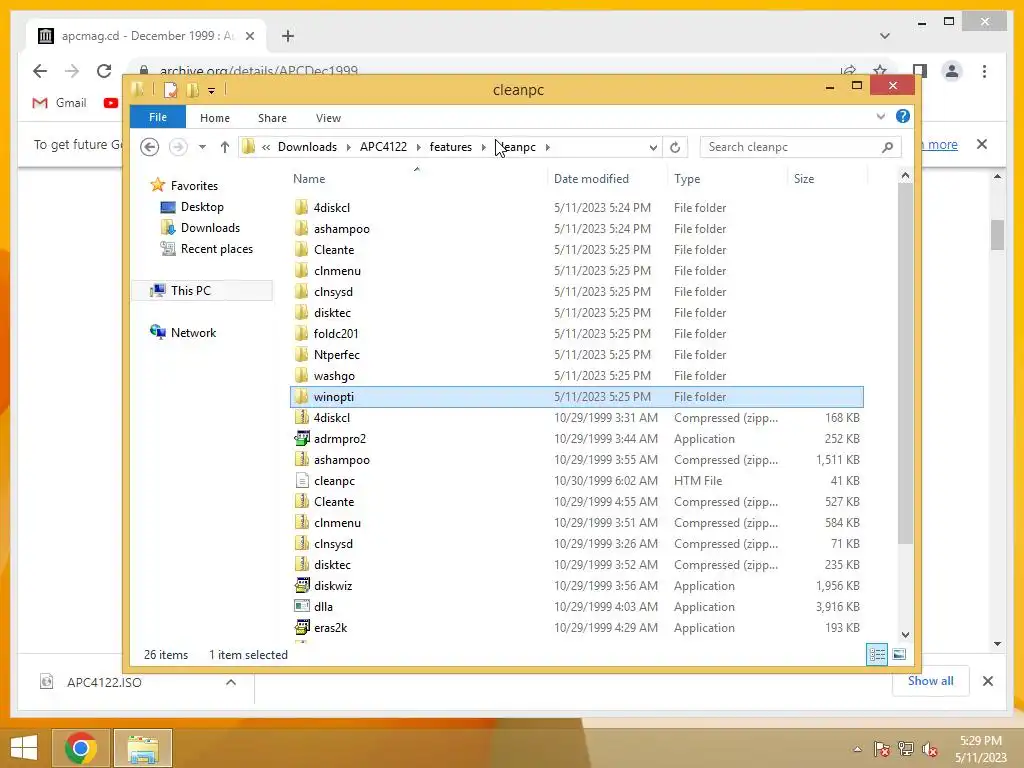Open Explorer Help question mark icon

click(x=903, y=116)
